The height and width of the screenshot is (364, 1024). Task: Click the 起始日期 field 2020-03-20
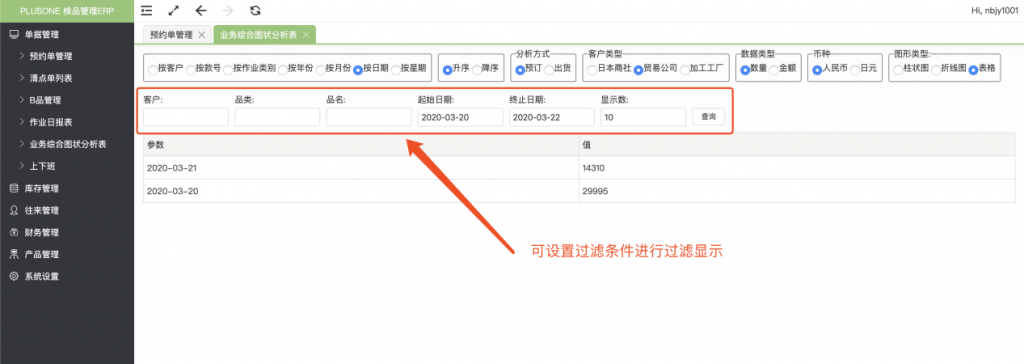(x=460, y=117)
